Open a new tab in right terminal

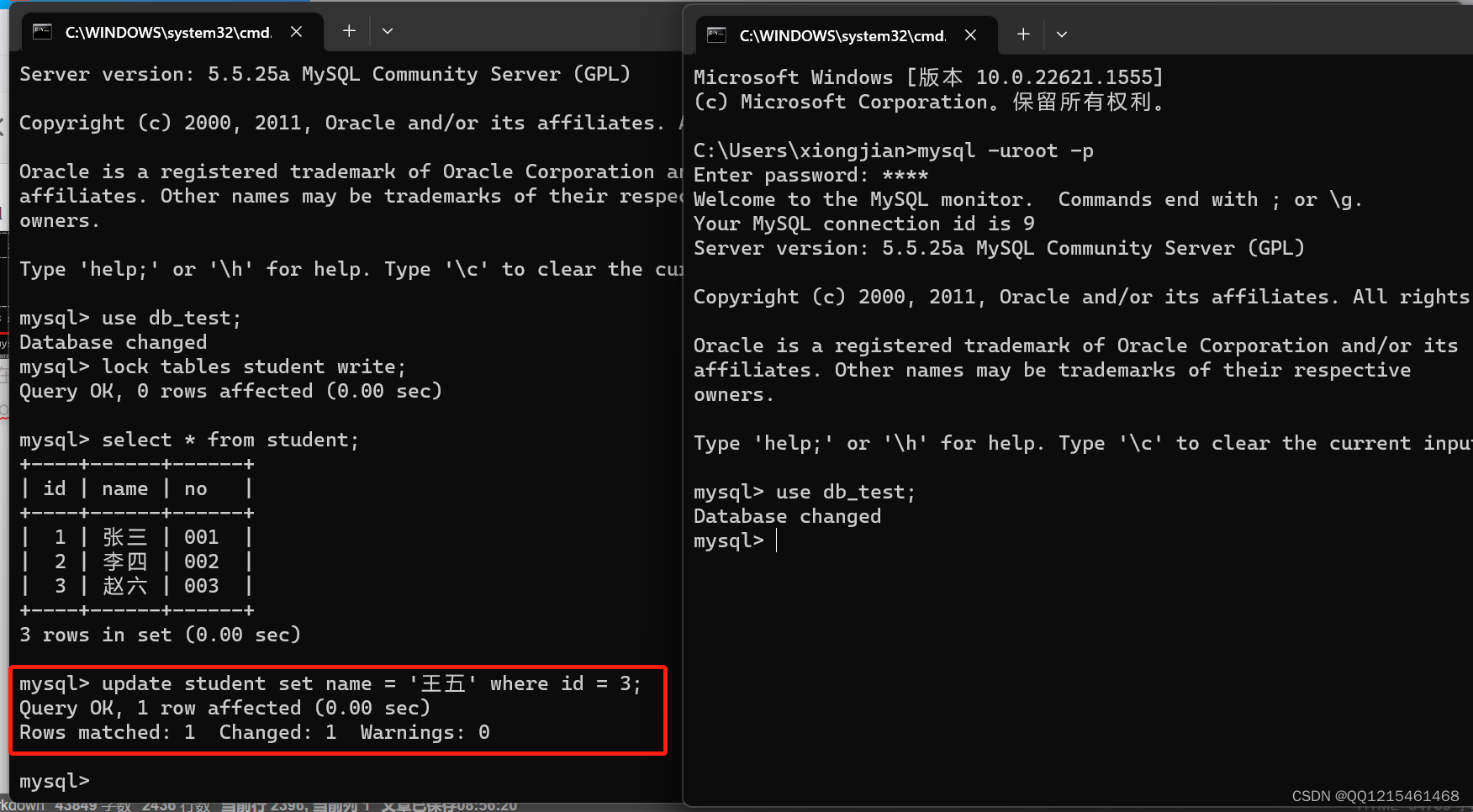tap(1023, 34)
